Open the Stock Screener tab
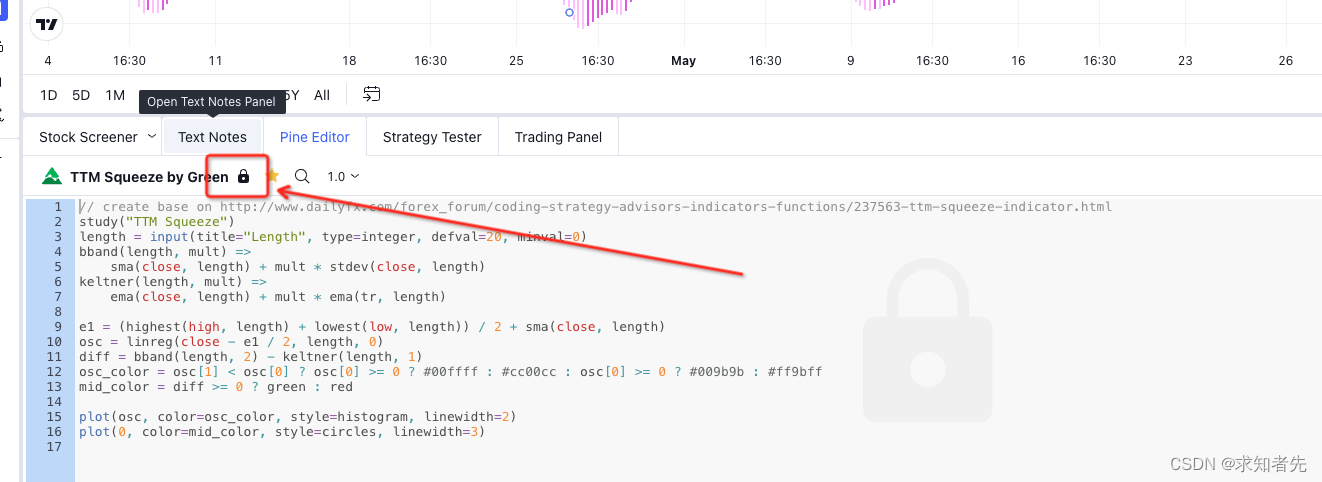Viewport: 1322px width, 482px height. [x=88, y=137]
